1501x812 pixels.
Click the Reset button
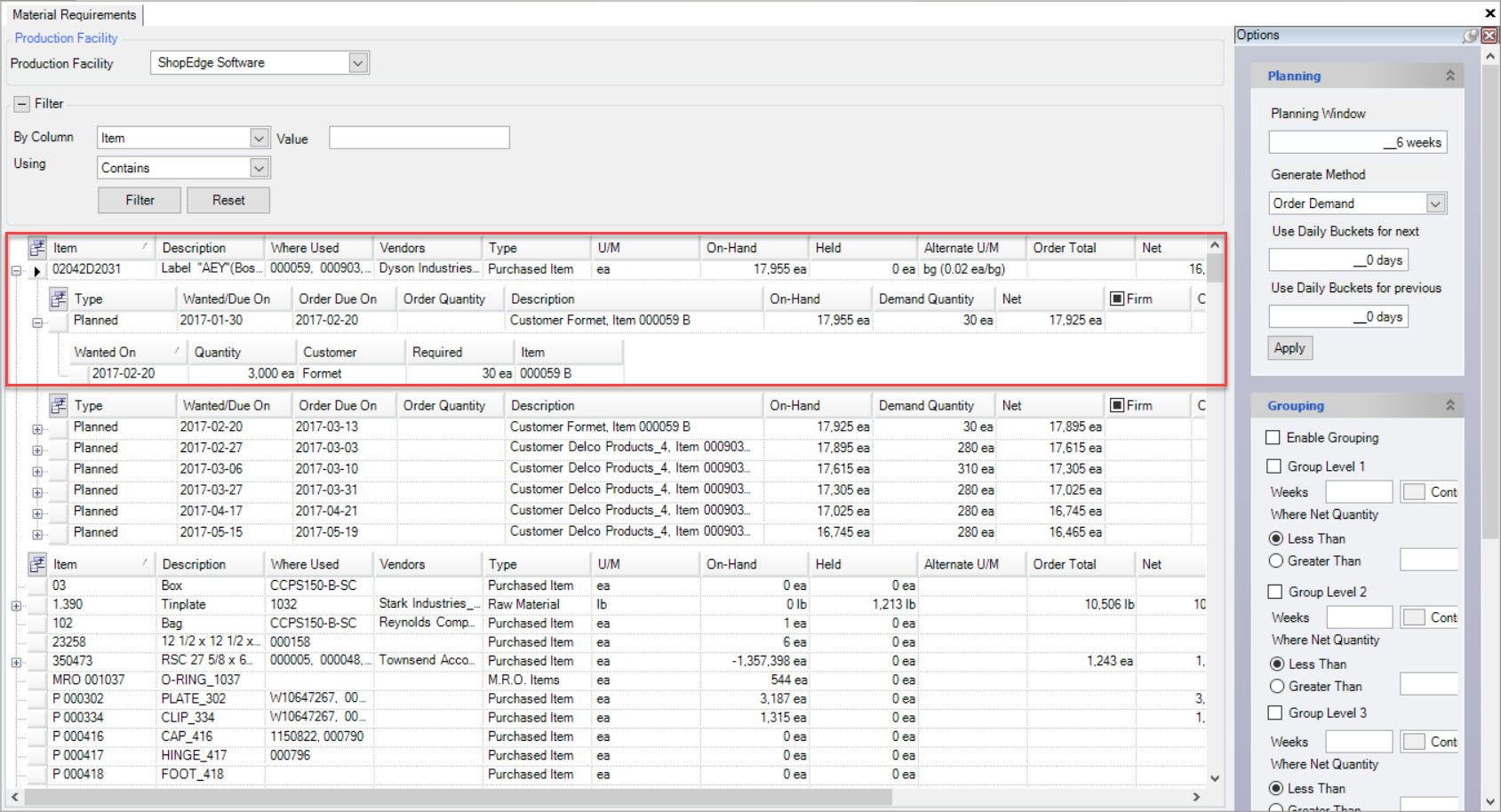click(x=228, y=200)
